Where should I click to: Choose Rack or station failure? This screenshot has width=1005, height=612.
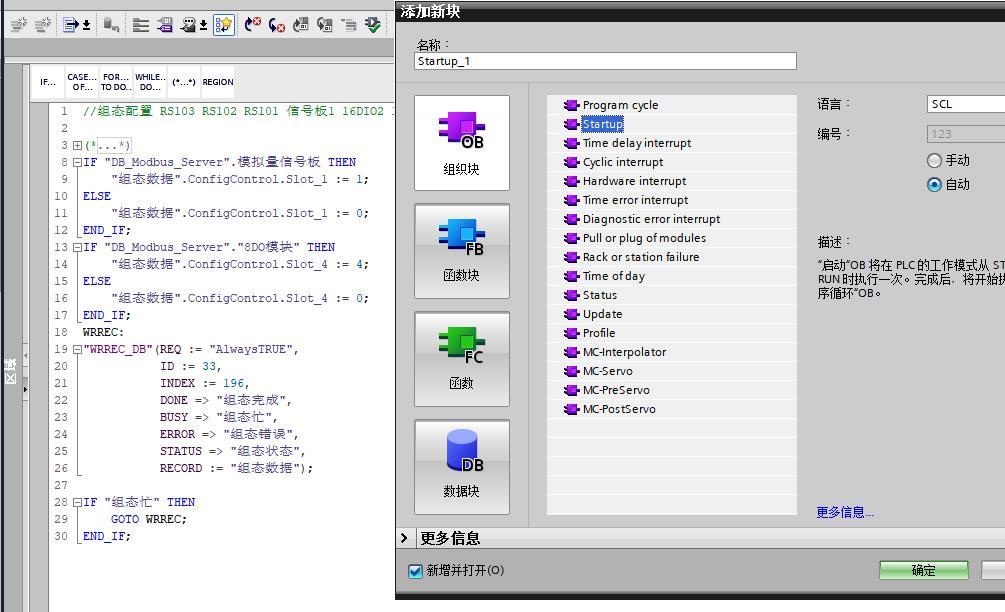coord(672,257)
